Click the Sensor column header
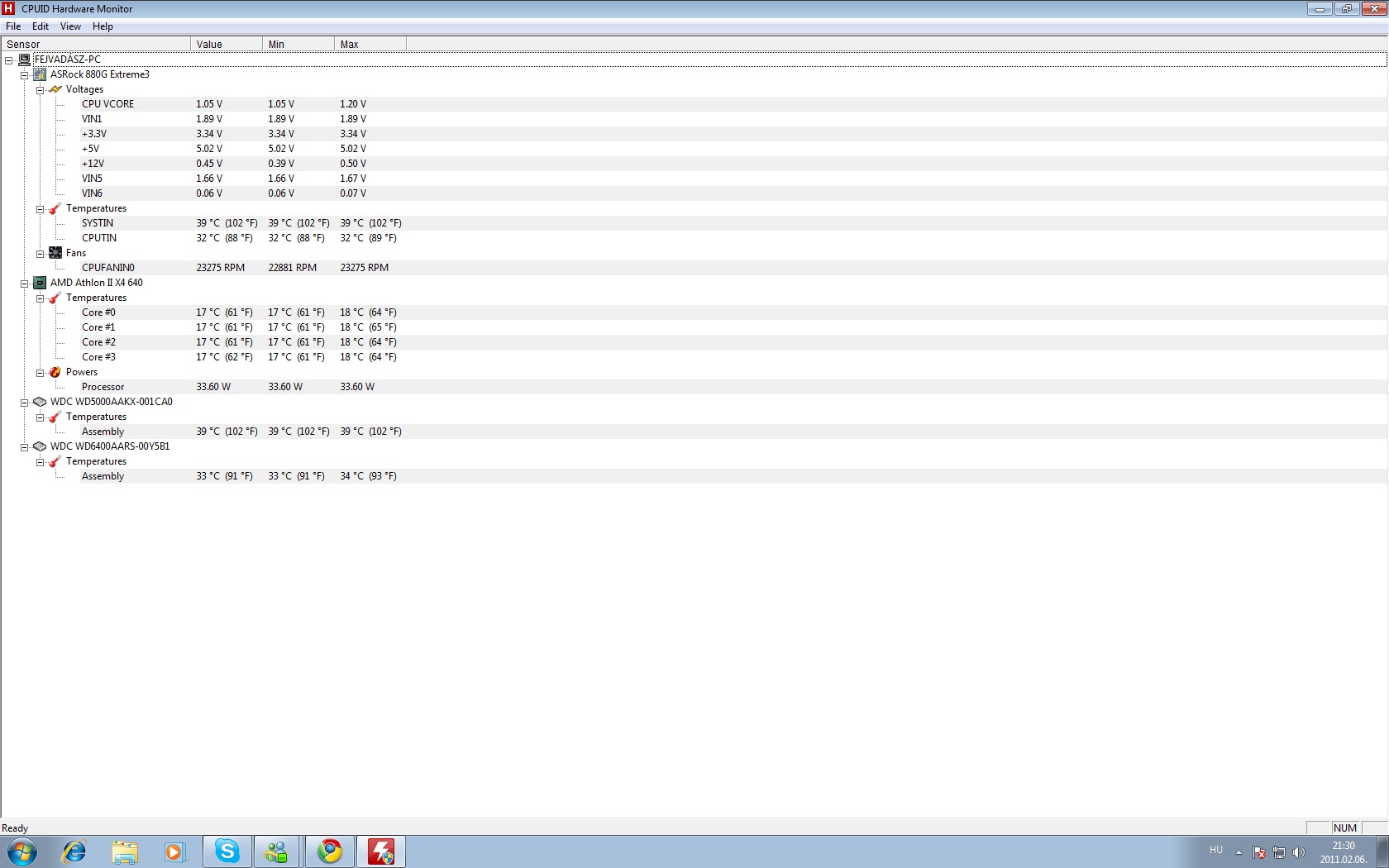Viewport: 1389px width, 868px height. [x=96, y=44]
